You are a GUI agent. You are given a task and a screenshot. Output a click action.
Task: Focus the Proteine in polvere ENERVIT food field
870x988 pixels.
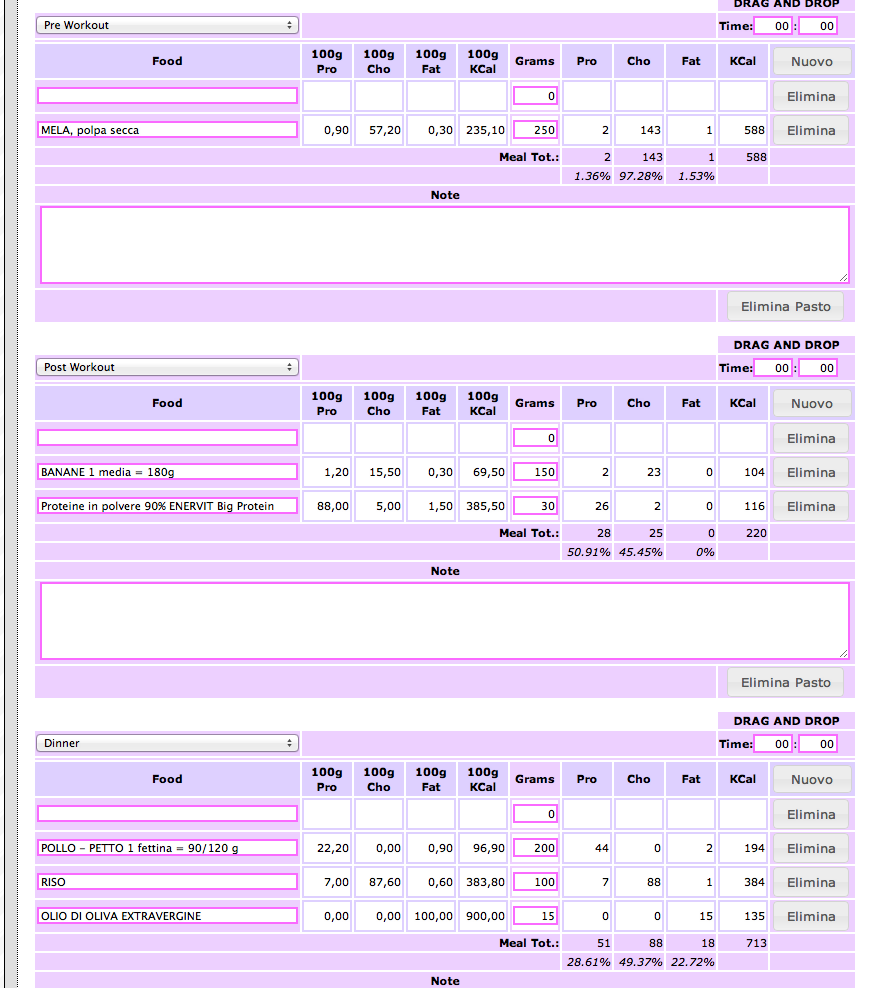[167, 506]
